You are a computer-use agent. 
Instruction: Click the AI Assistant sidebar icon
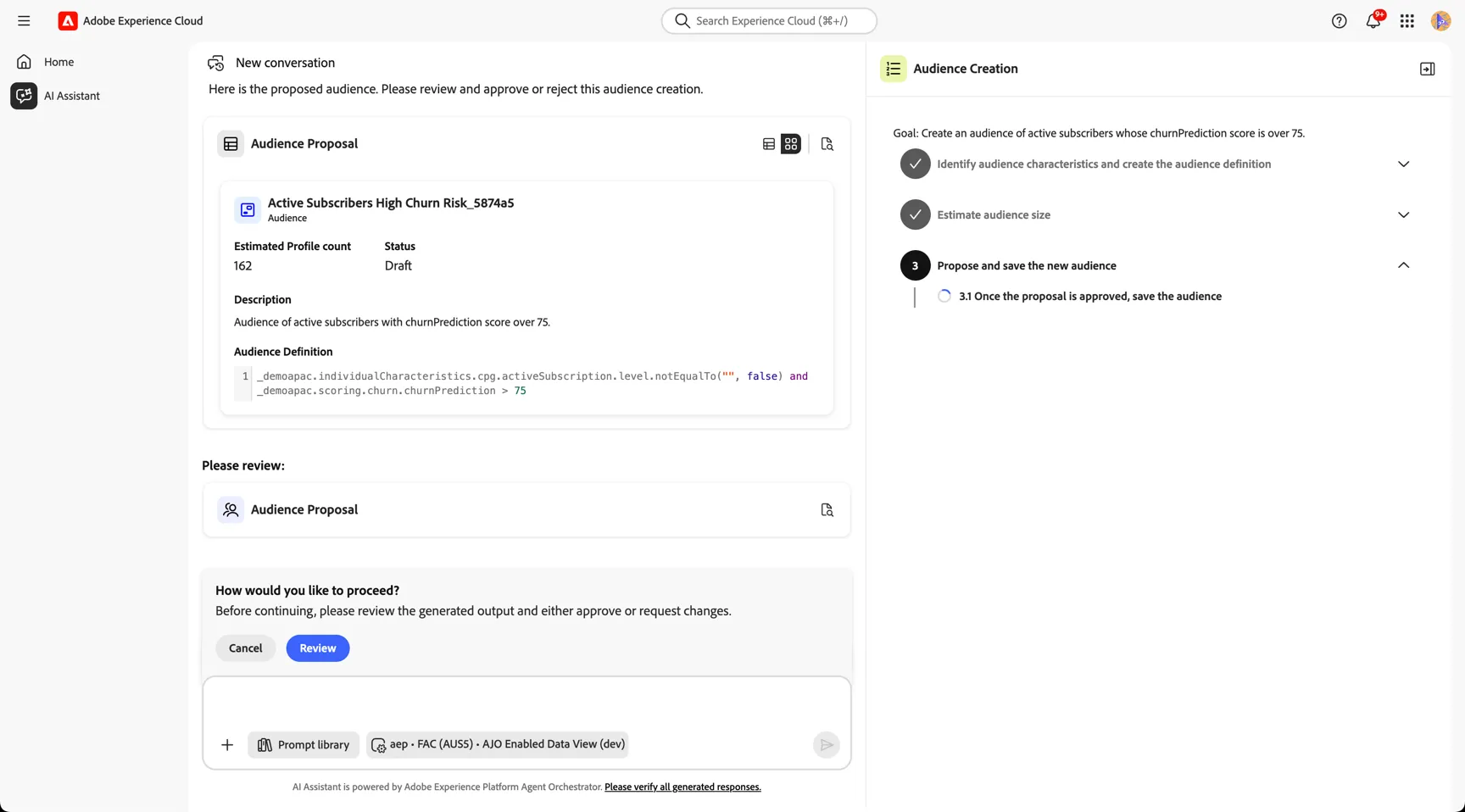[x=24, y=96]
